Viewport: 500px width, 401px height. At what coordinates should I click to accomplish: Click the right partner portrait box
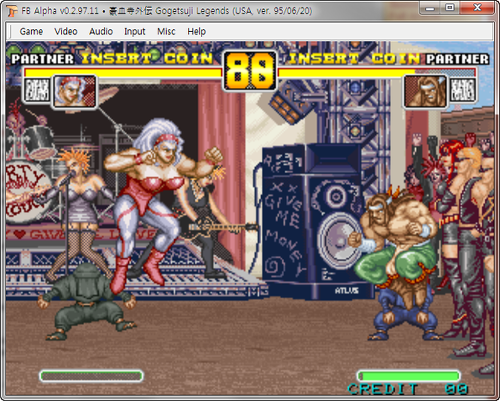click(x=462, y=90)
